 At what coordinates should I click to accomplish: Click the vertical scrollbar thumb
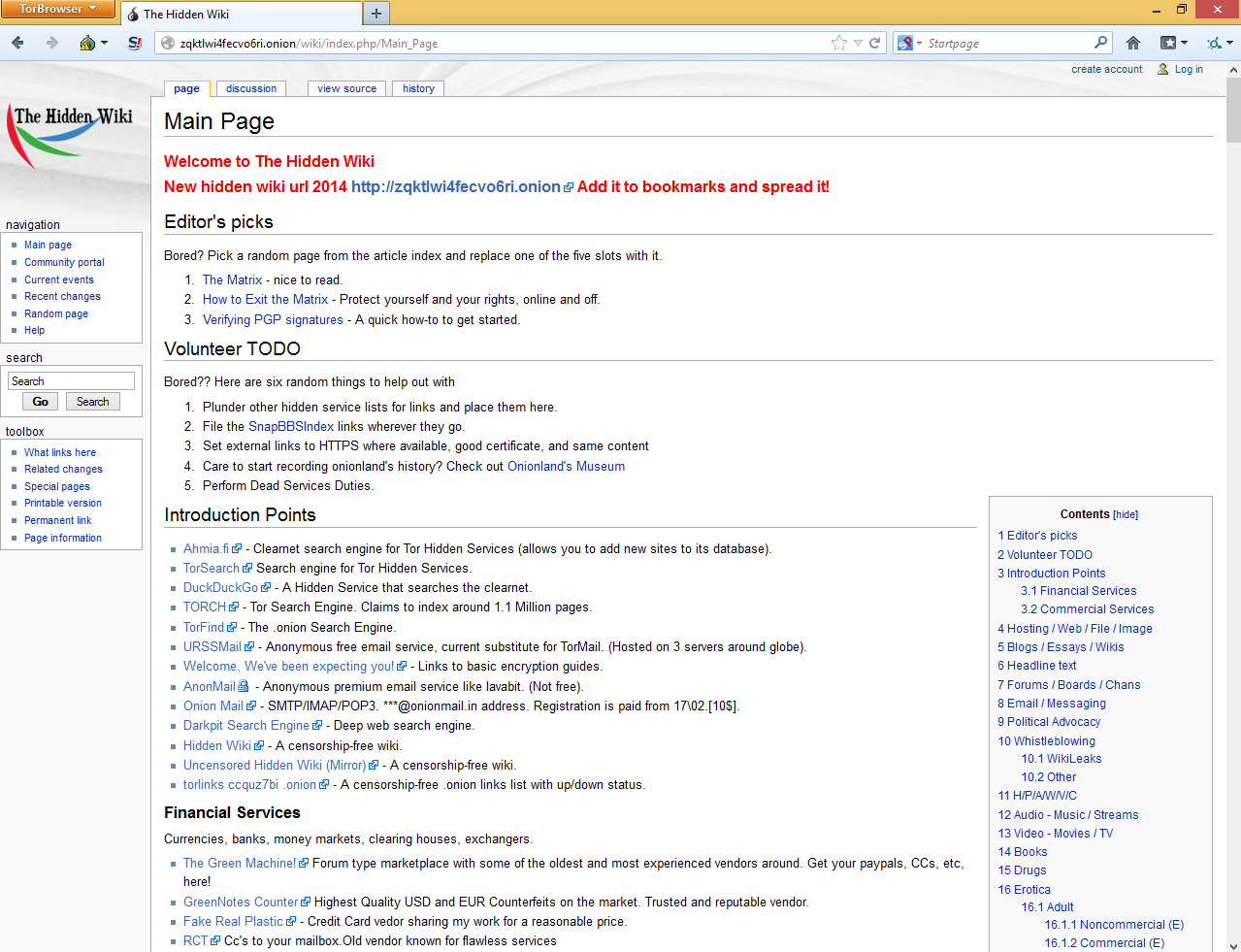tap(1233, 110)
